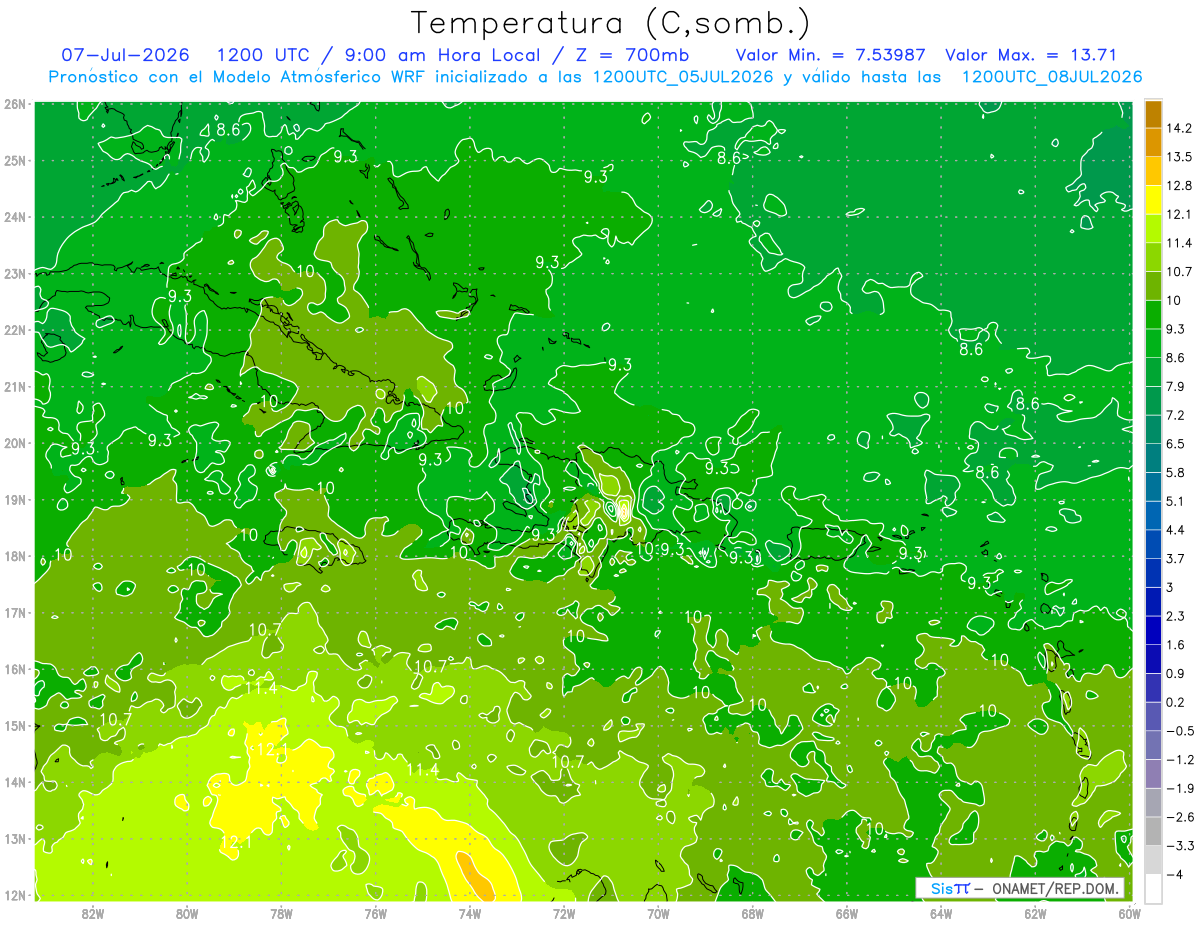Screen dimensions: 1200x927
Task: Click the "Valor Min. = 7.53987" text
Action: click(830, 55)
